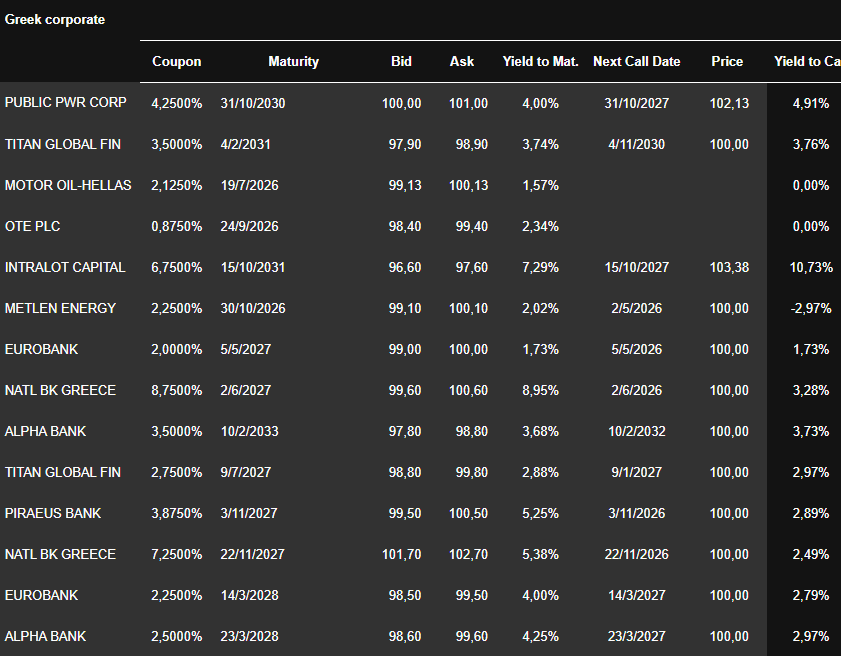
Task: Select the Ask column header
Action: (x=462, y=62)
